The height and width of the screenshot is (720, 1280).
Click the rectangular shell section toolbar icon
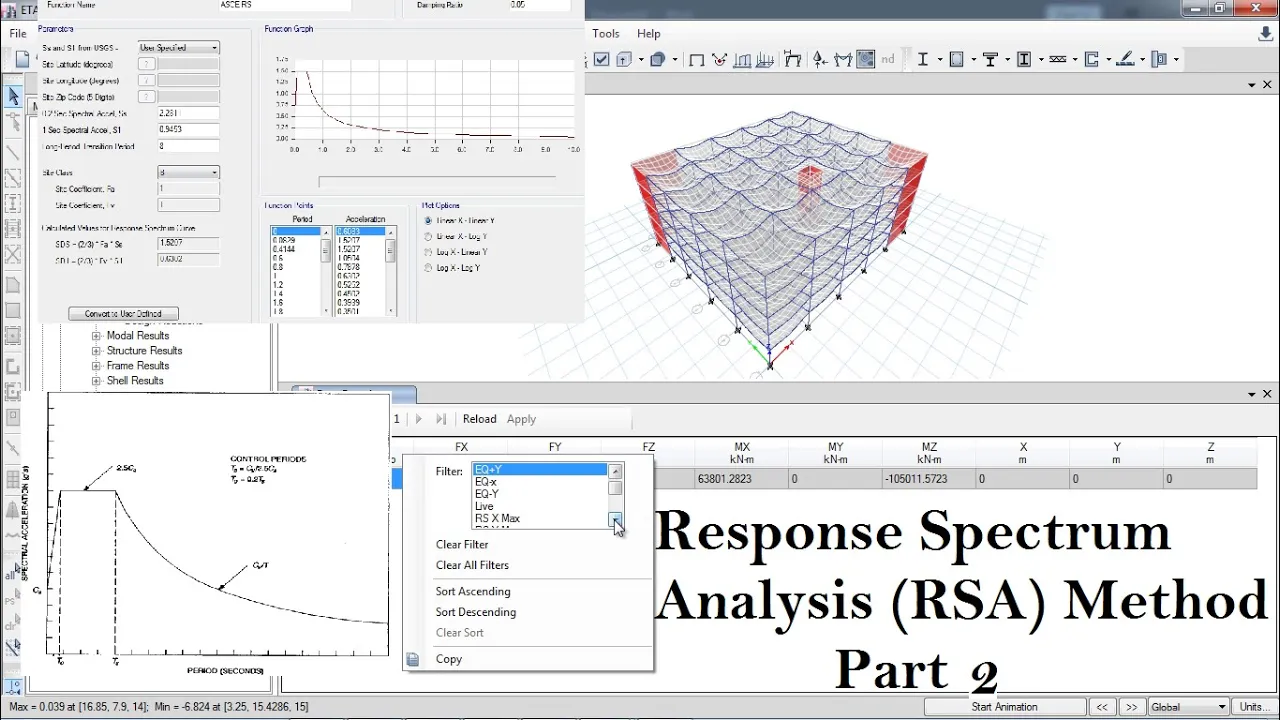956,59
